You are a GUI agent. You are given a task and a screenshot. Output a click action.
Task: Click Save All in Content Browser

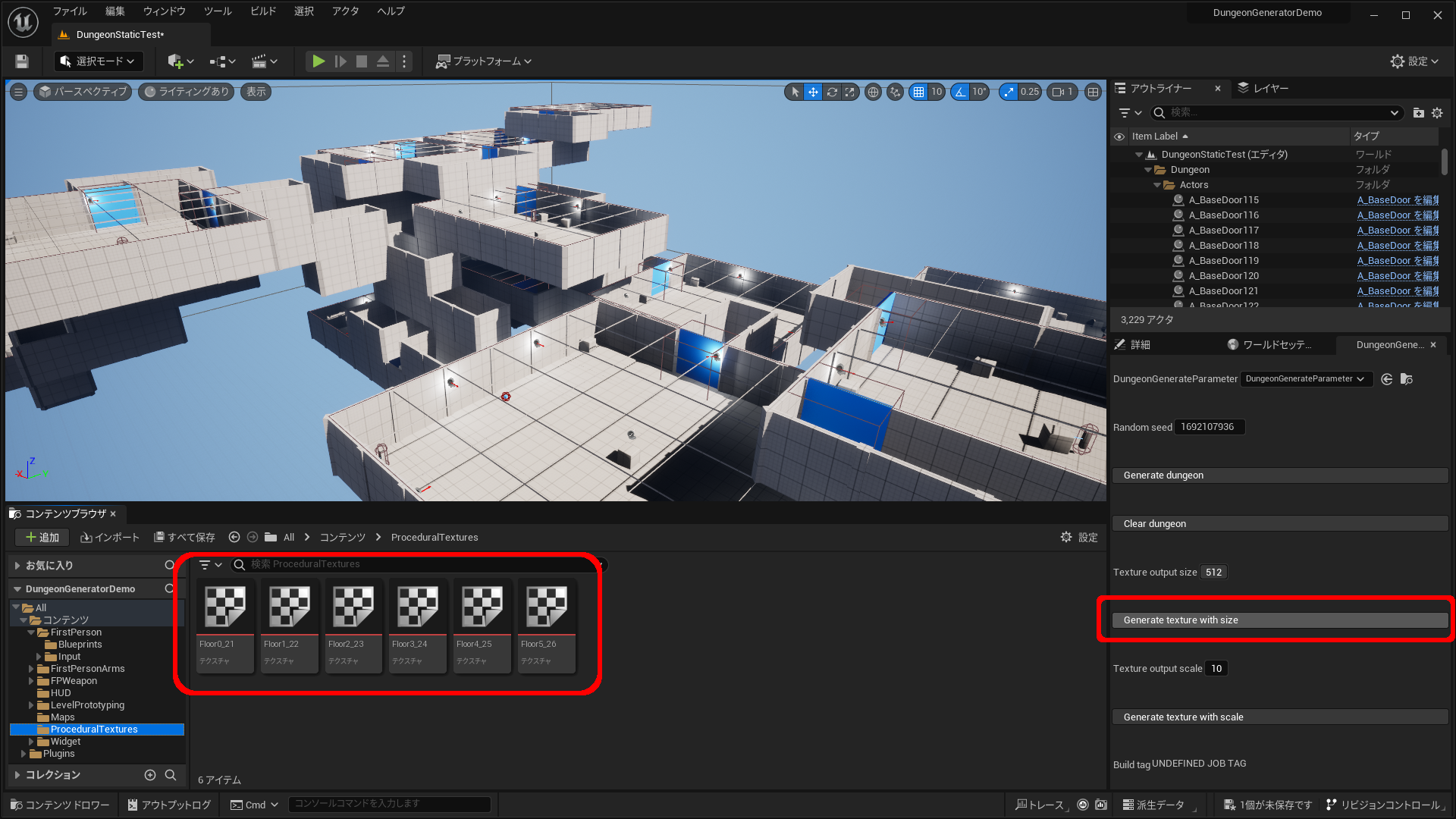click(x=184, y=538)
